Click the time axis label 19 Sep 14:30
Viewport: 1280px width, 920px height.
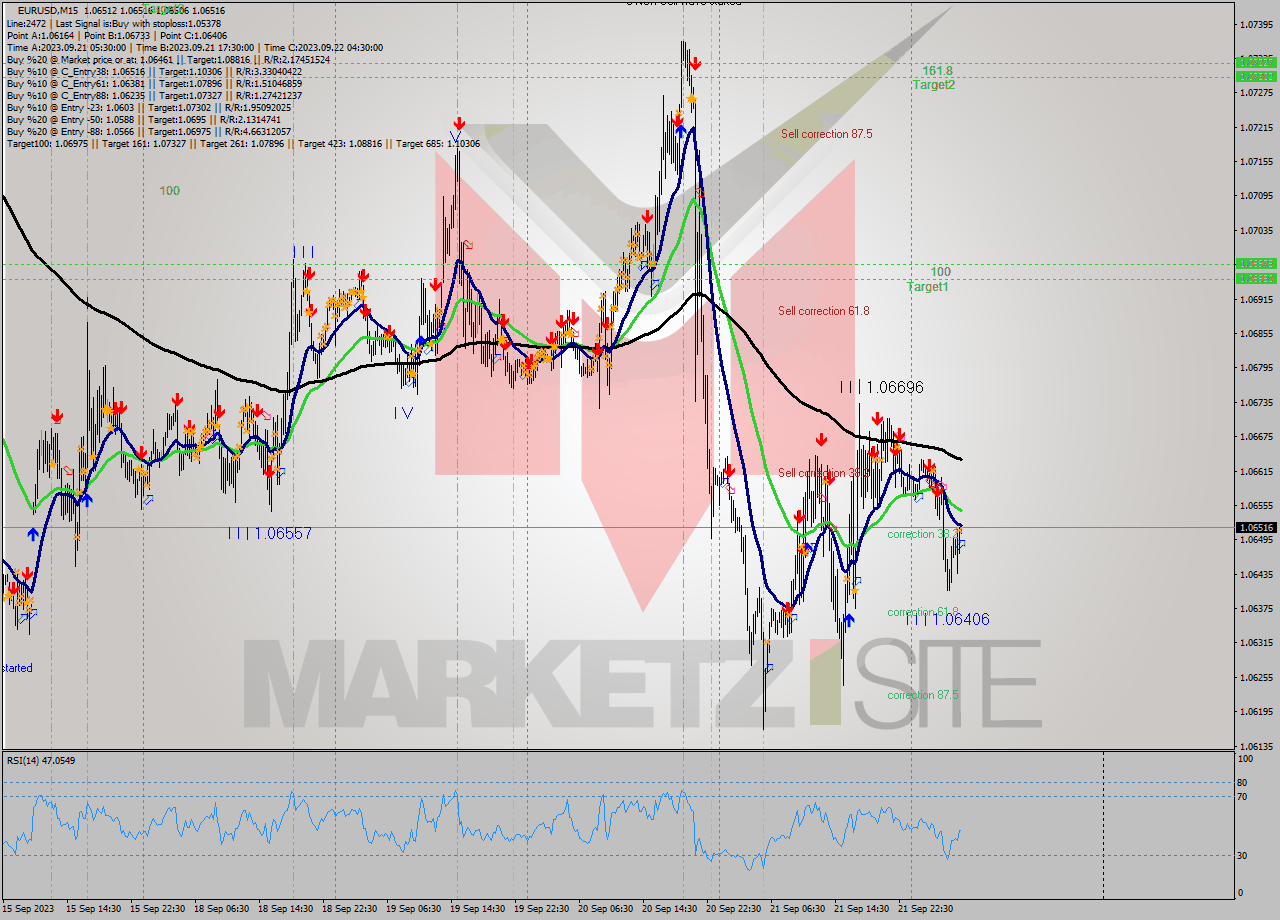(x=478, y=909)
